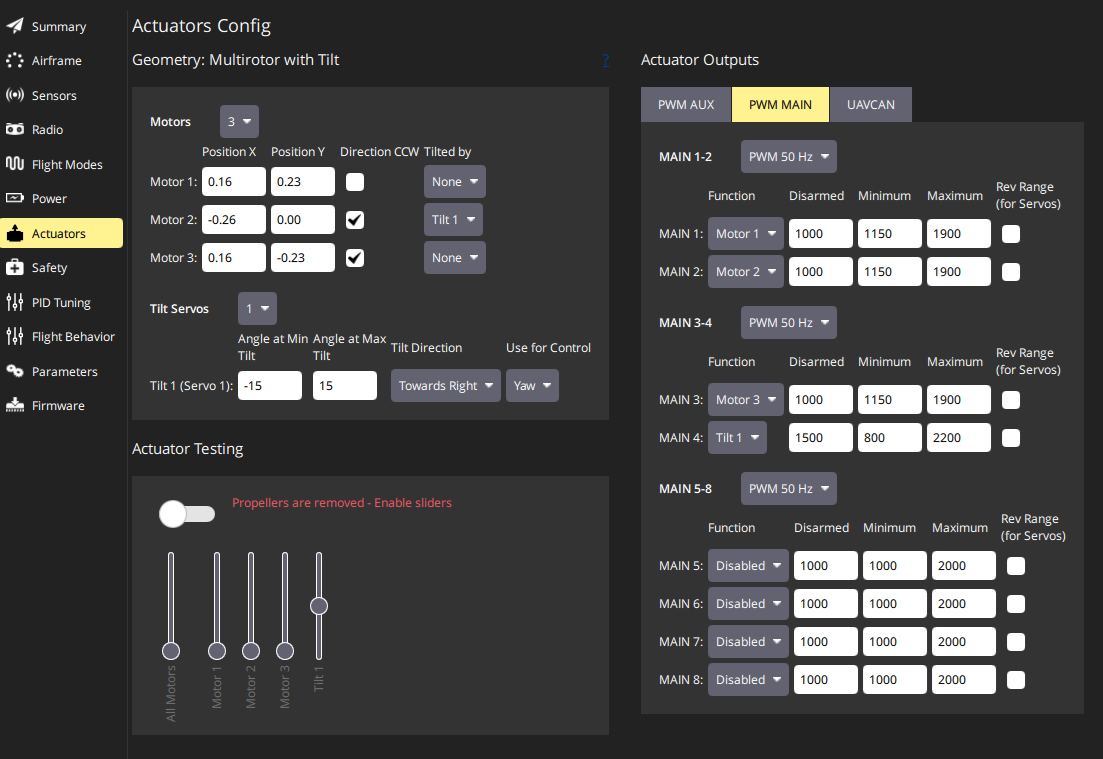
Task: Check Rev Range for MAIN 3
Action: 1011,400
